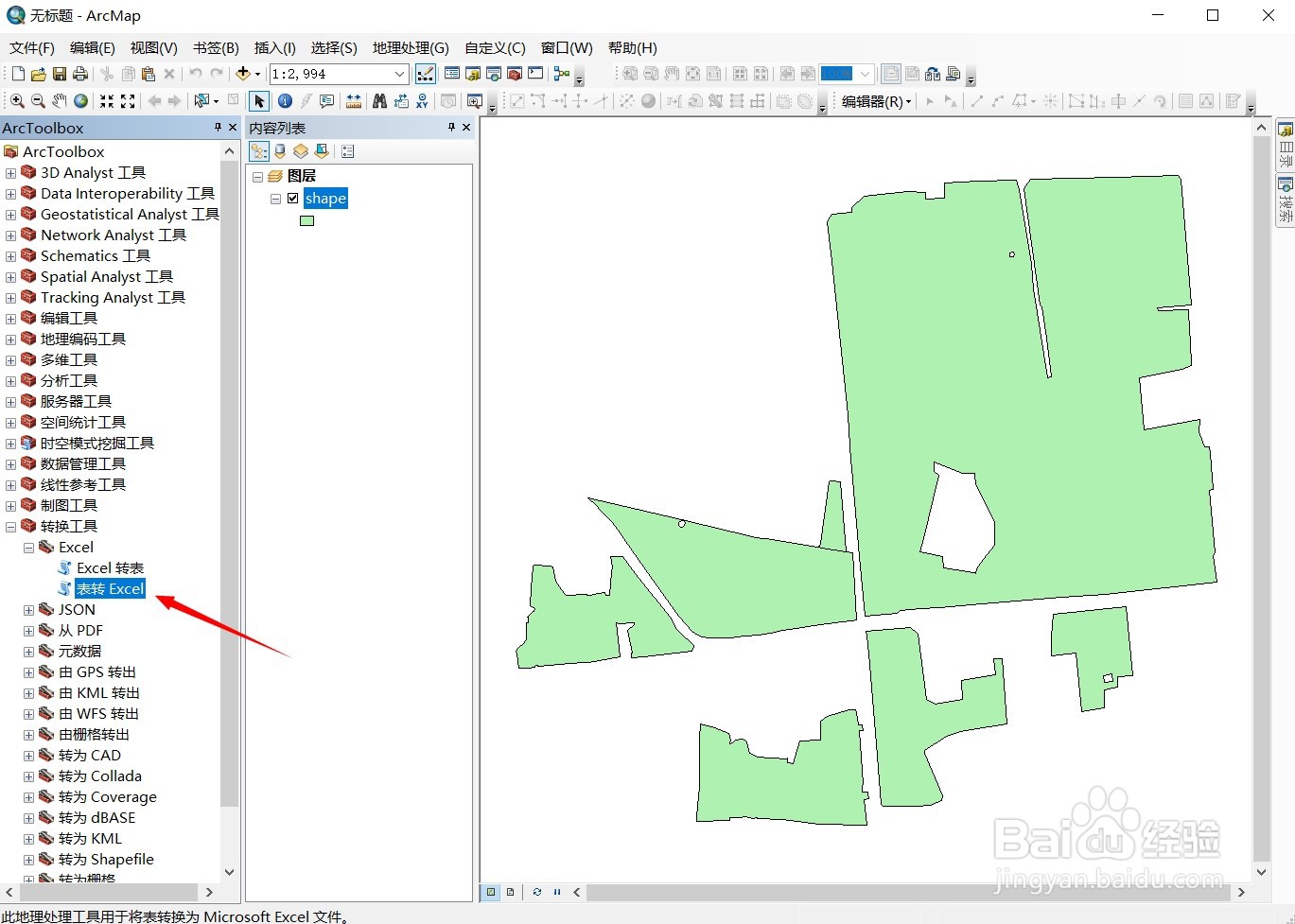The width and height of the screenshot is (1295, 924).
Task: Open the Table of Contents Options button
Action: tap(348, 151)
